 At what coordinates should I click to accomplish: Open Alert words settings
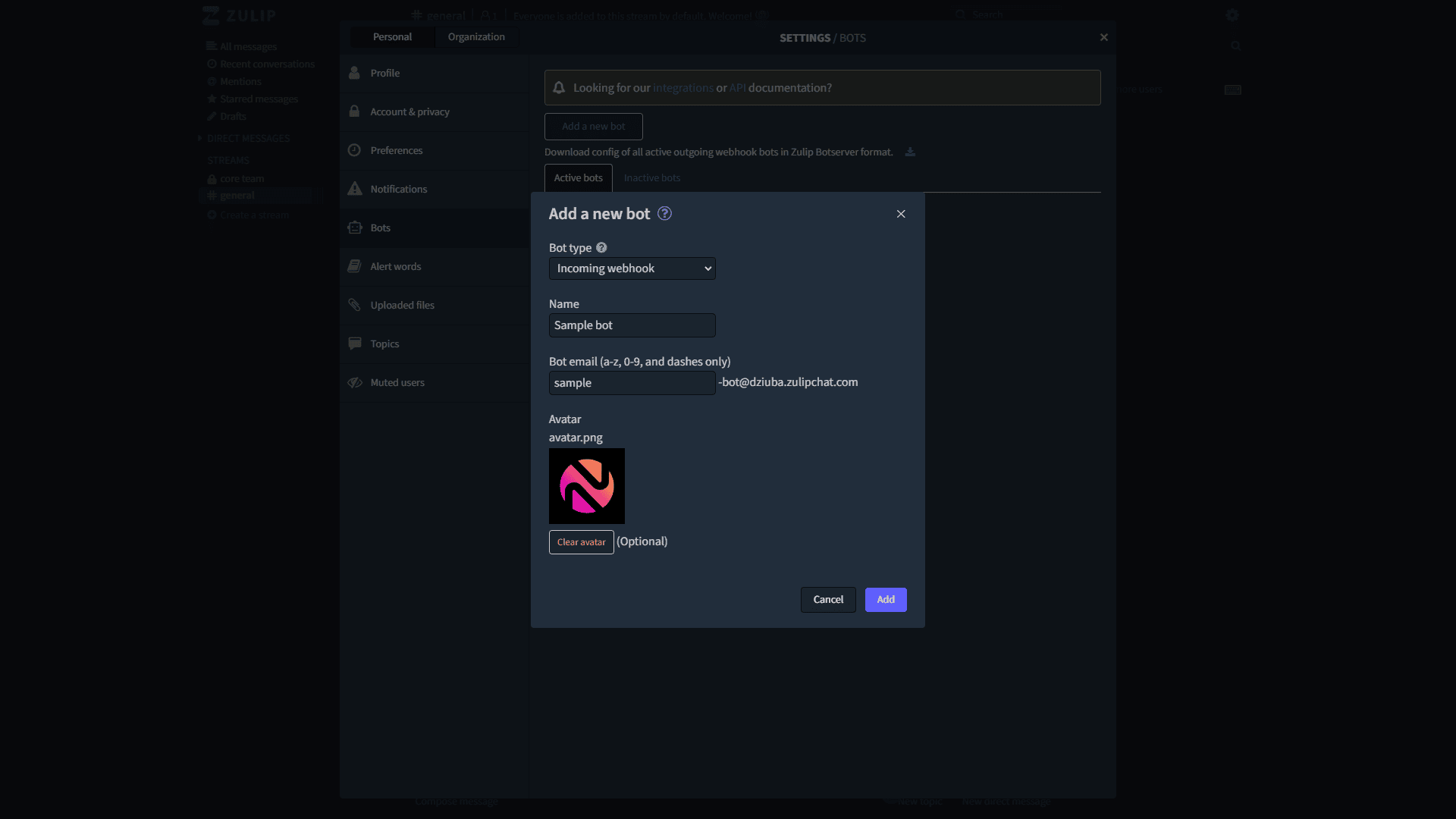[435, 267]
